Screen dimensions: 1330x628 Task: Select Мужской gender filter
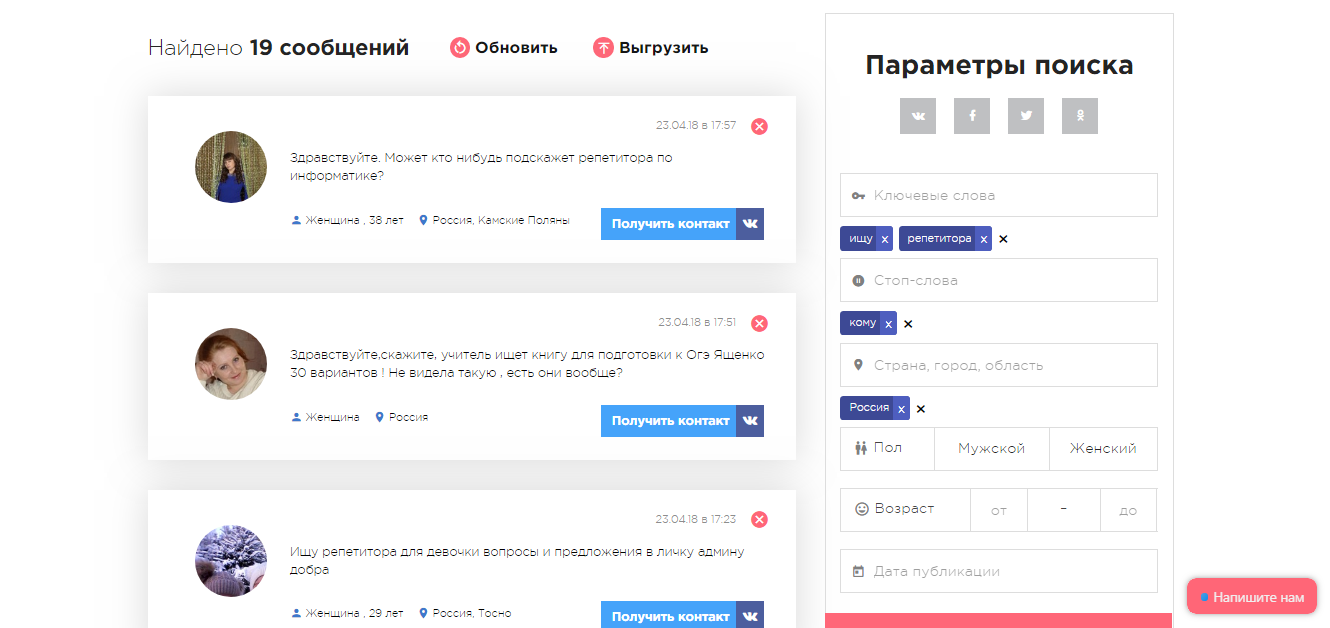click(x=991, y=449)
